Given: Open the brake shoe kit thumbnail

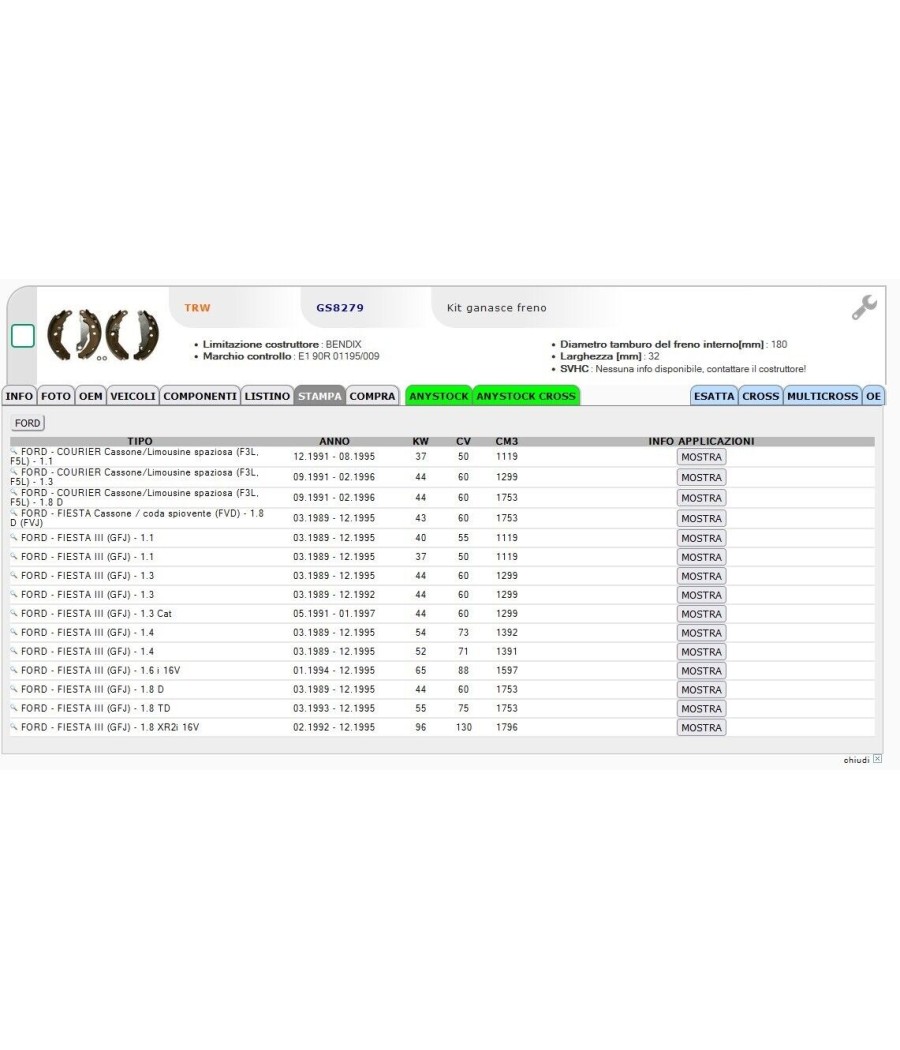Looking at the screenshot, I should click(x=102, y=334).
